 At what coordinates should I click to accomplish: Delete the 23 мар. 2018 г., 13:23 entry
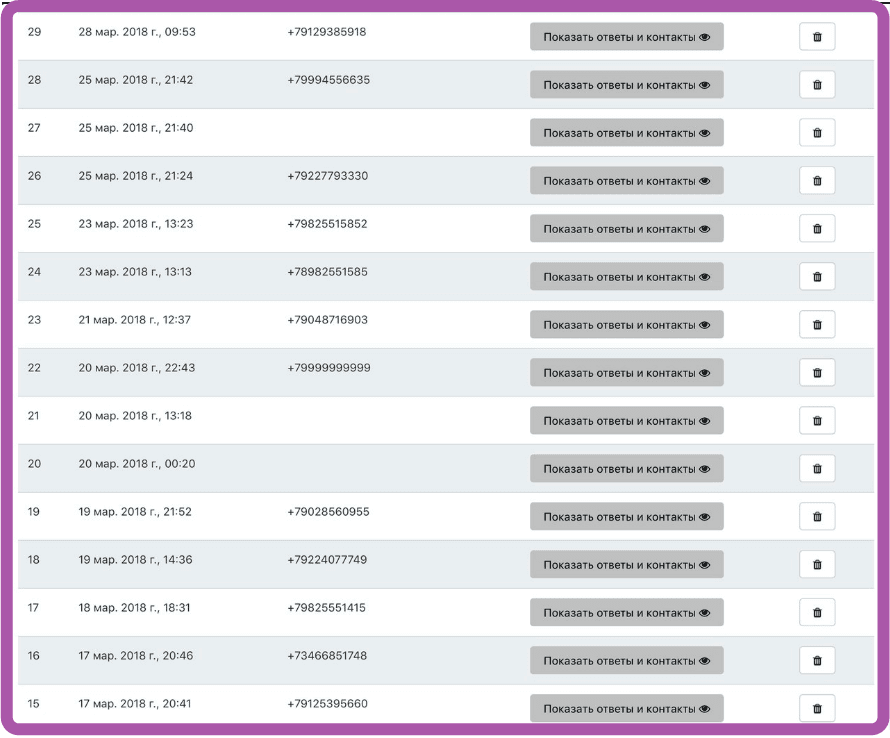coord(817,229)
